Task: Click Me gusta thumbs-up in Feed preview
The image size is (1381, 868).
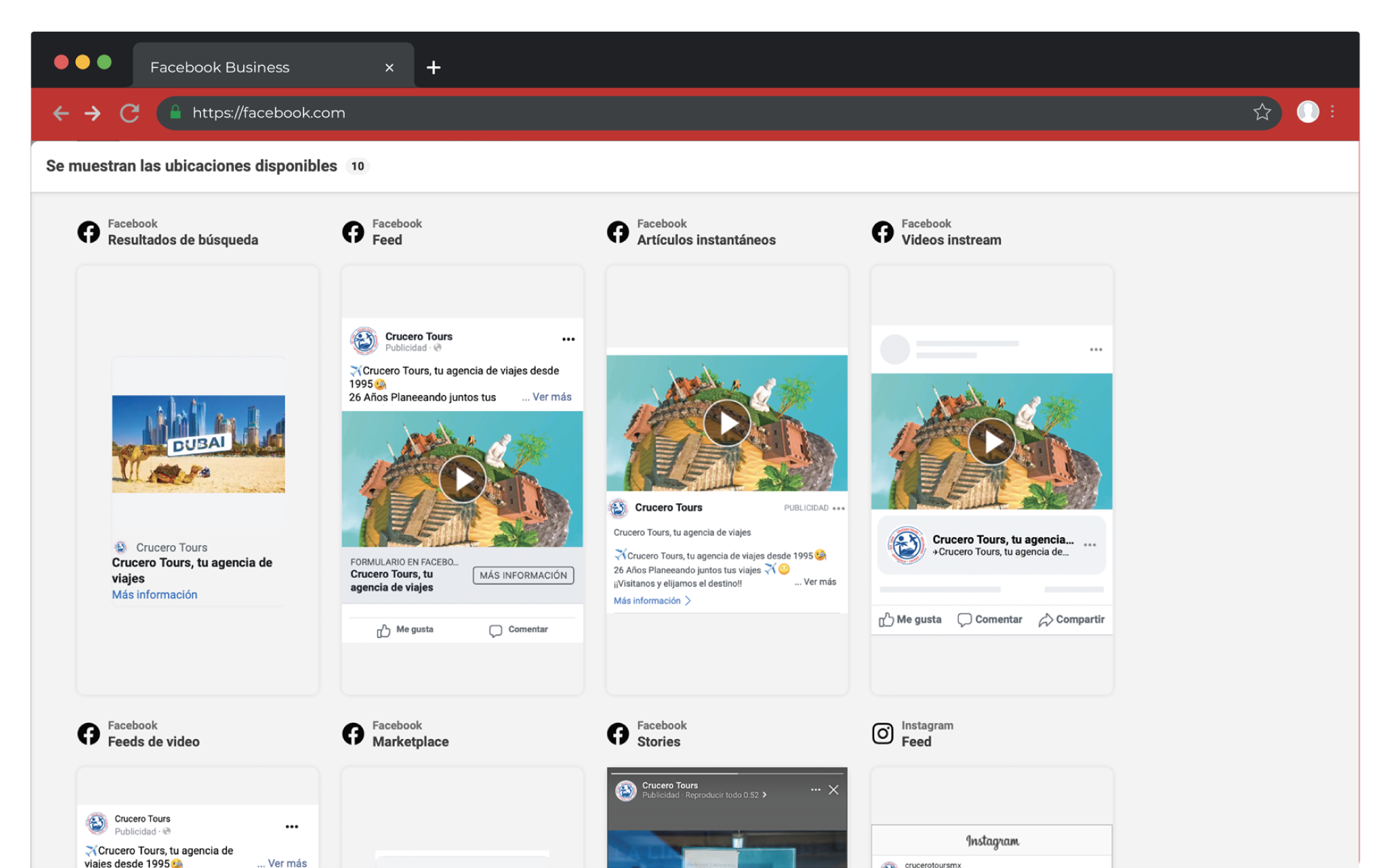Action: point(384,630)
